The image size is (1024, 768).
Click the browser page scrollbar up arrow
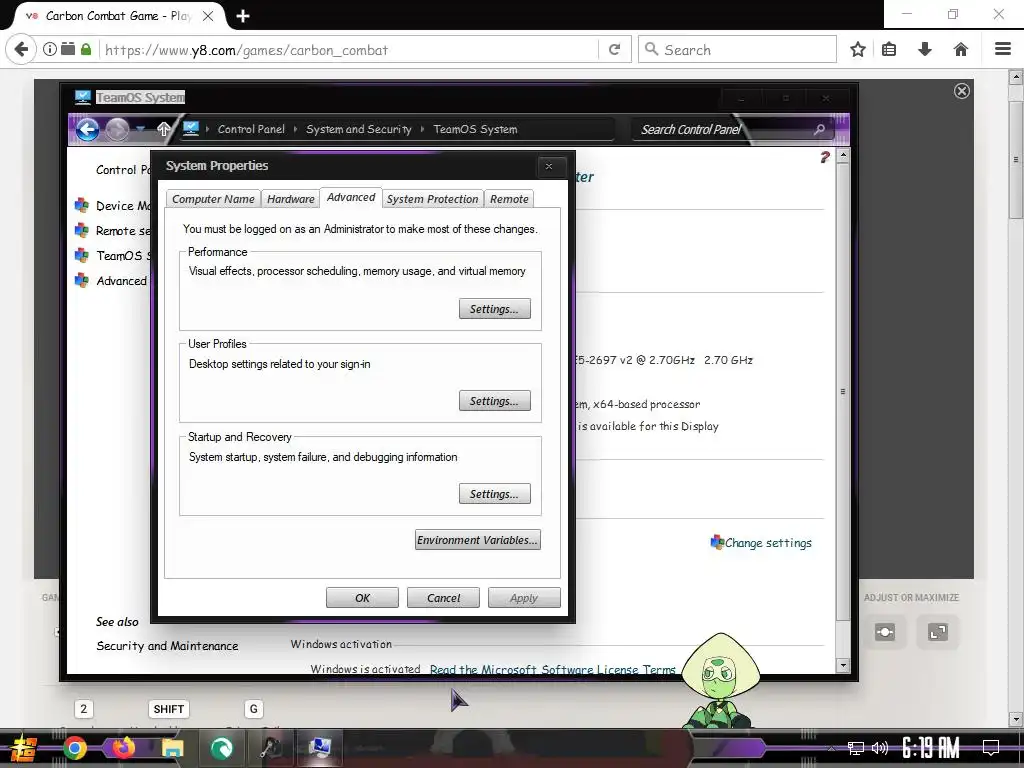pyautogui.click(x=1016, y=76)
